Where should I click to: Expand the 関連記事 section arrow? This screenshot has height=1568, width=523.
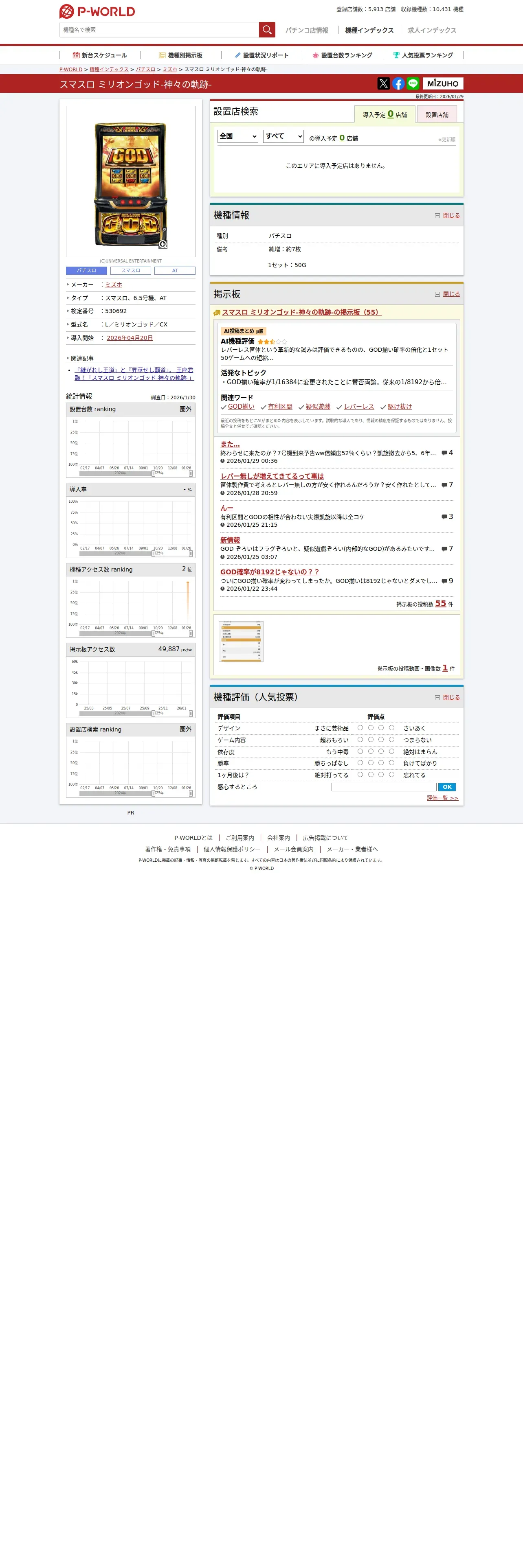68,358
